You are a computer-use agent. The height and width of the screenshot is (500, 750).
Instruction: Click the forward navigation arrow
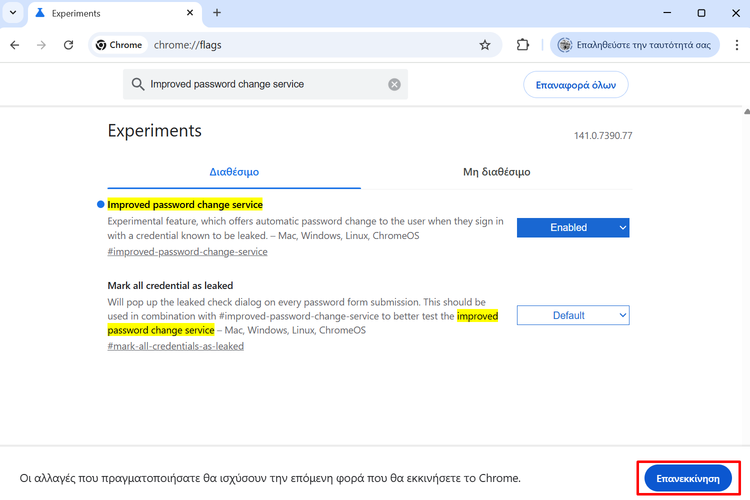click(42, 45)
